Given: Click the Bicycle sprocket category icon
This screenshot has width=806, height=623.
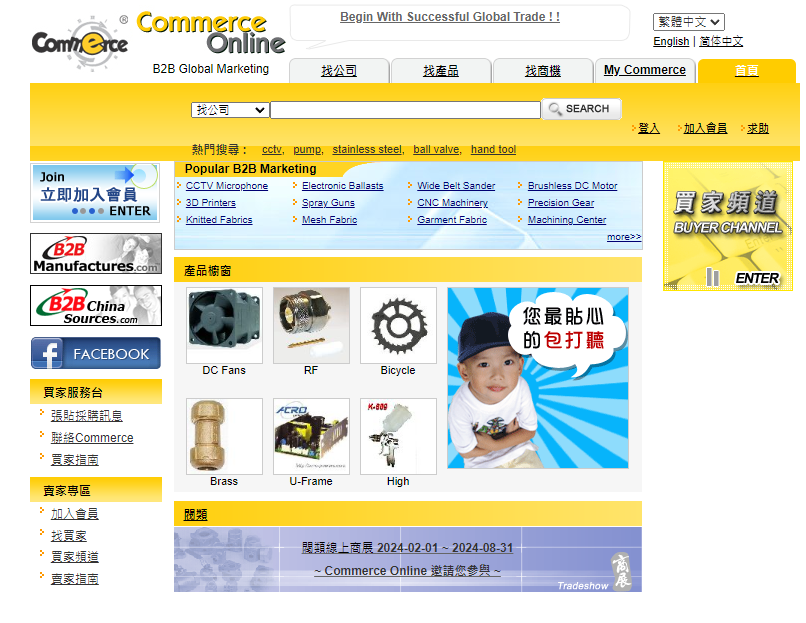Looking at the screenshot, I should [x=397, y=325].
